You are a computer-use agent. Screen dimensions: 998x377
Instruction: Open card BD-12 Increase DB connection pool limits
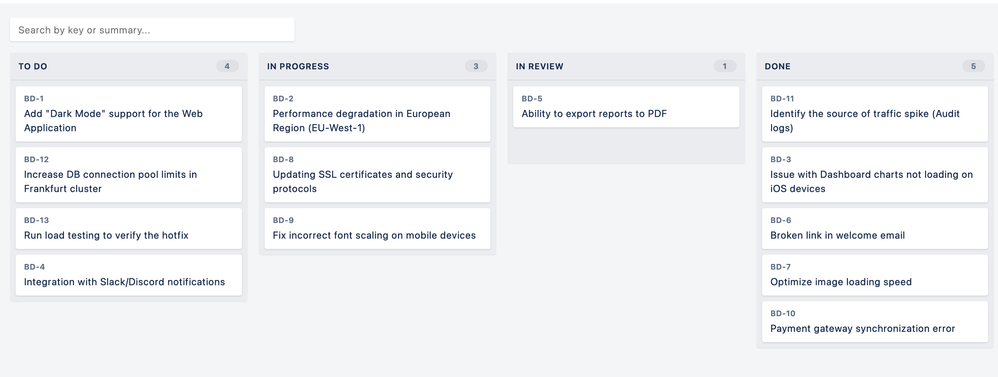(129, 175)
